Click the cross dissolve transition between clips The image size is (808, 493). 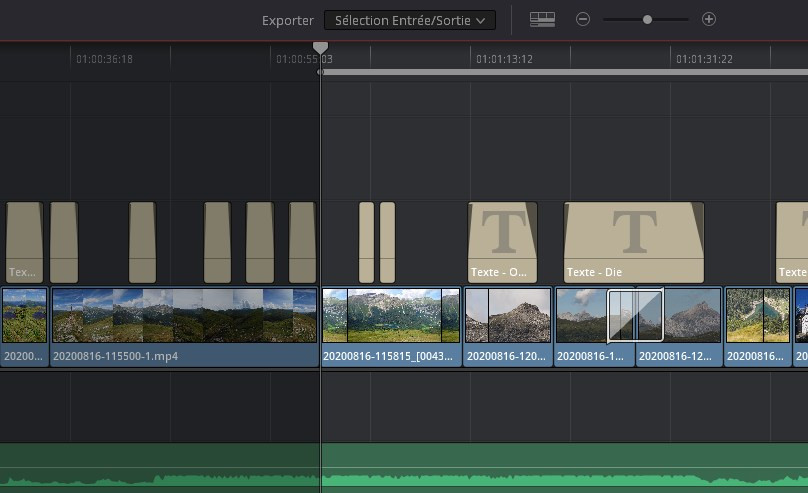[x=635, y=315]
